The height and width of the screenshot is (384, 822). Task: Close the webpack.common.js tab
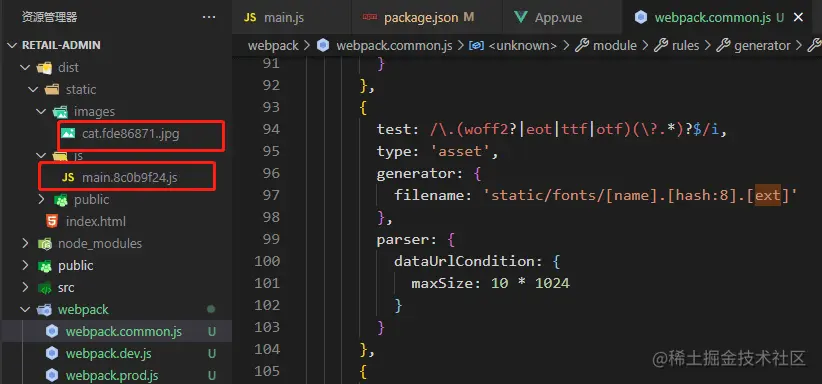point(798,18)
